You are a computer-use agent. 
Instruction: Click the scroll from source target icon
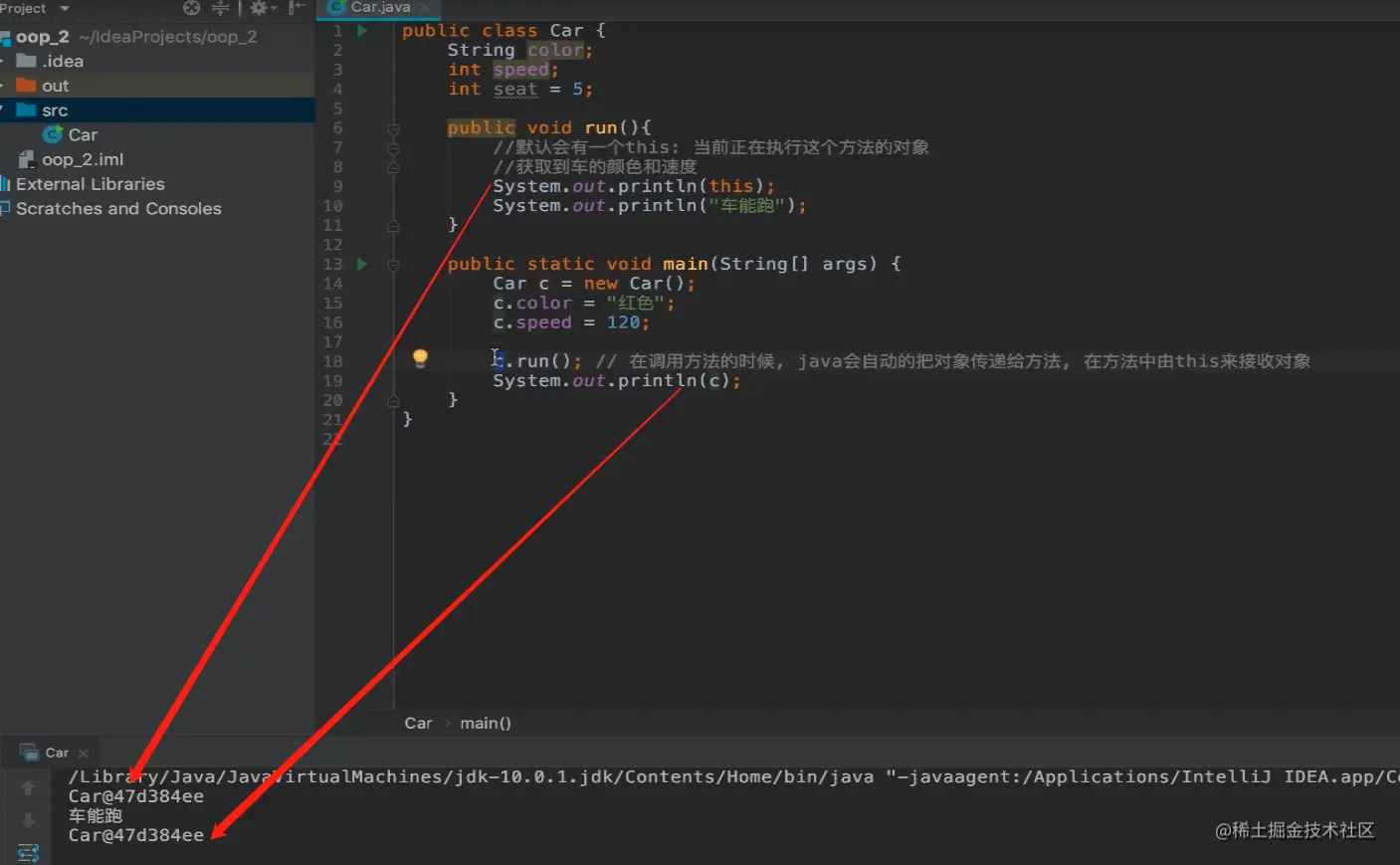click(x=192, y=8)
